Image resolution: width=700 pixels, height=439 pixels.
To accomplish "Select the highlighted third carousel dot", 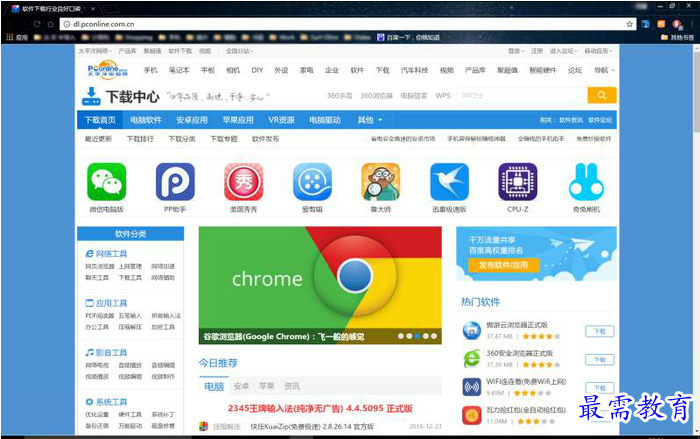I will click(x=417, y=336).
